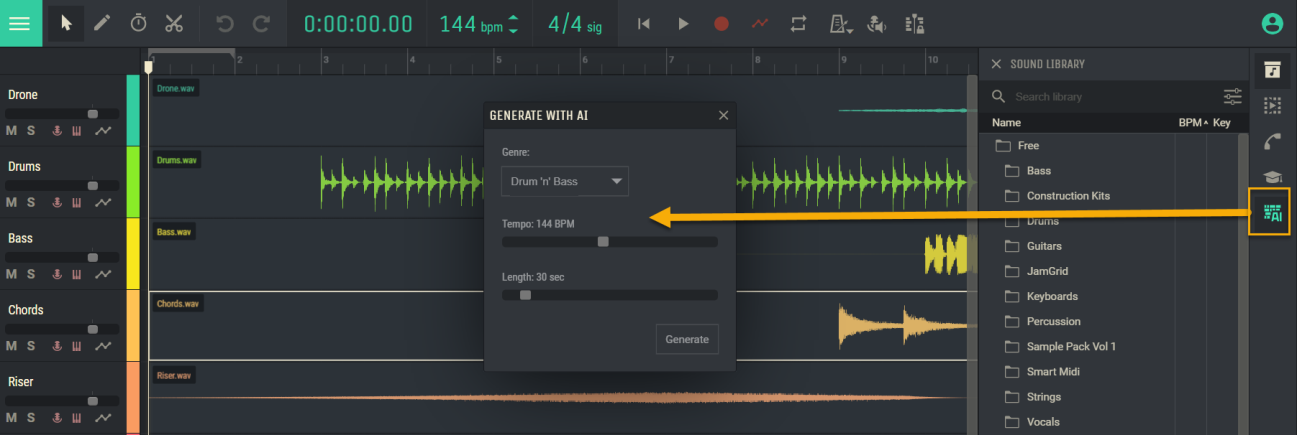Sort library by the Name column

click(1006, 123)
